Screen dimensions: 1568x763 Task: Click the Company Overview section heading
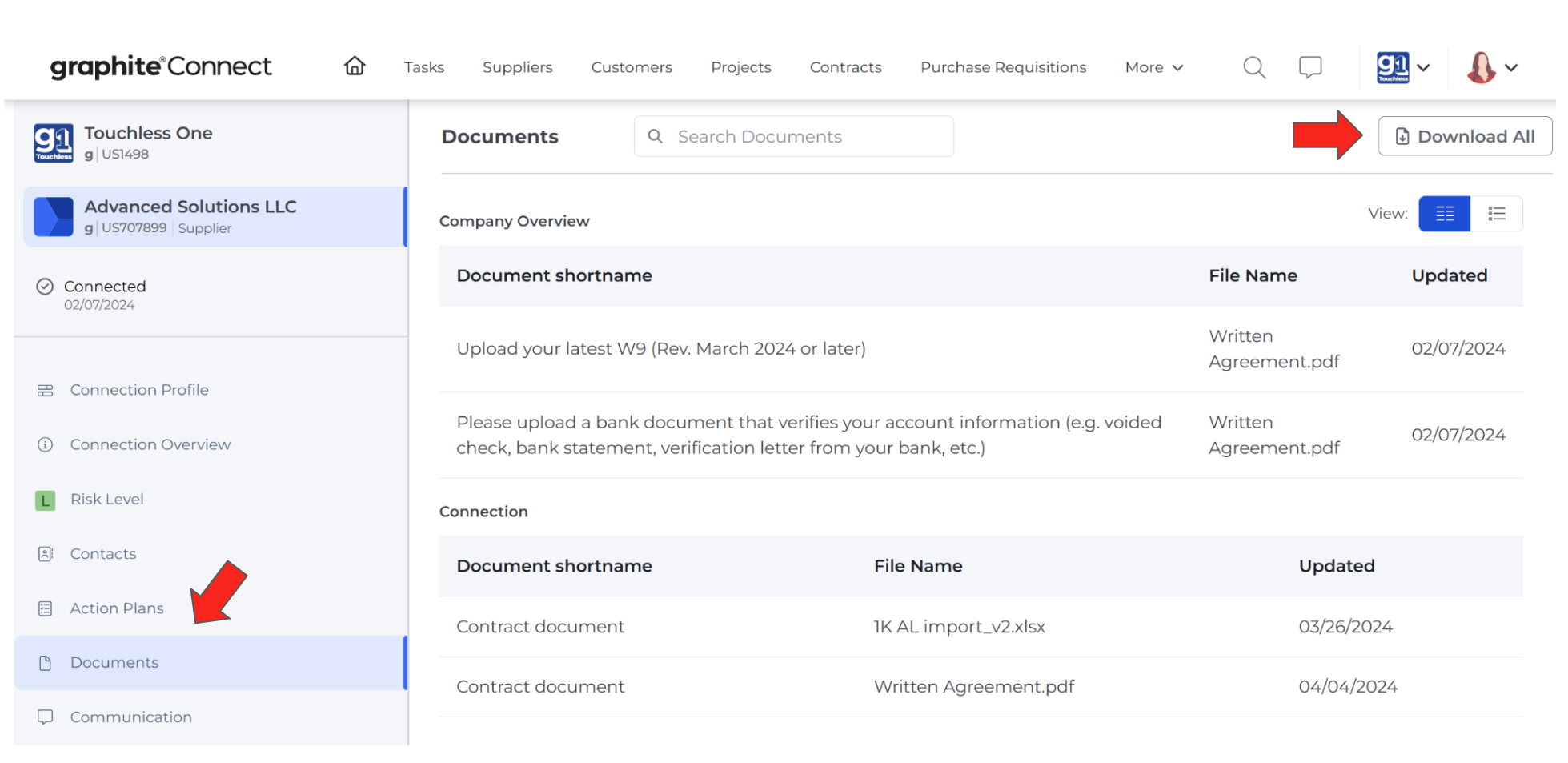(x=514, y=221)
